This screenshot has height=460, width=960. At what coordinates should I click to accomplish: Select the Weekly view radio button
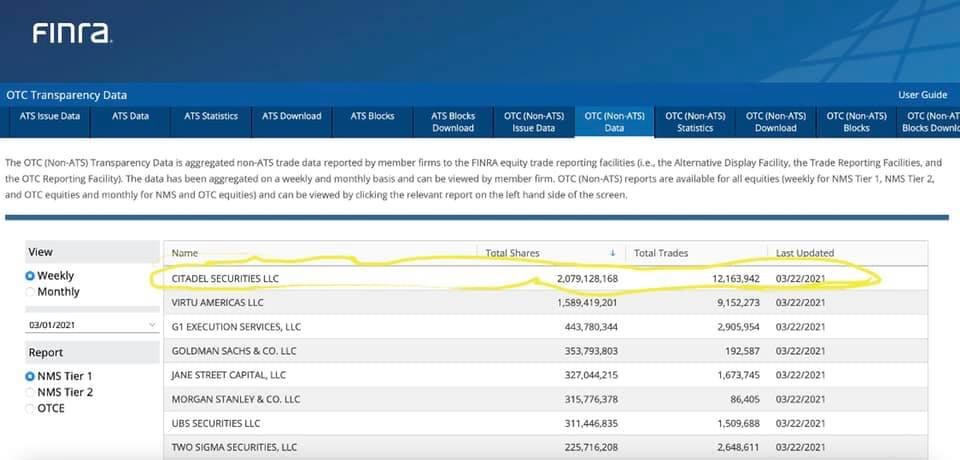[x=30, y=276]
